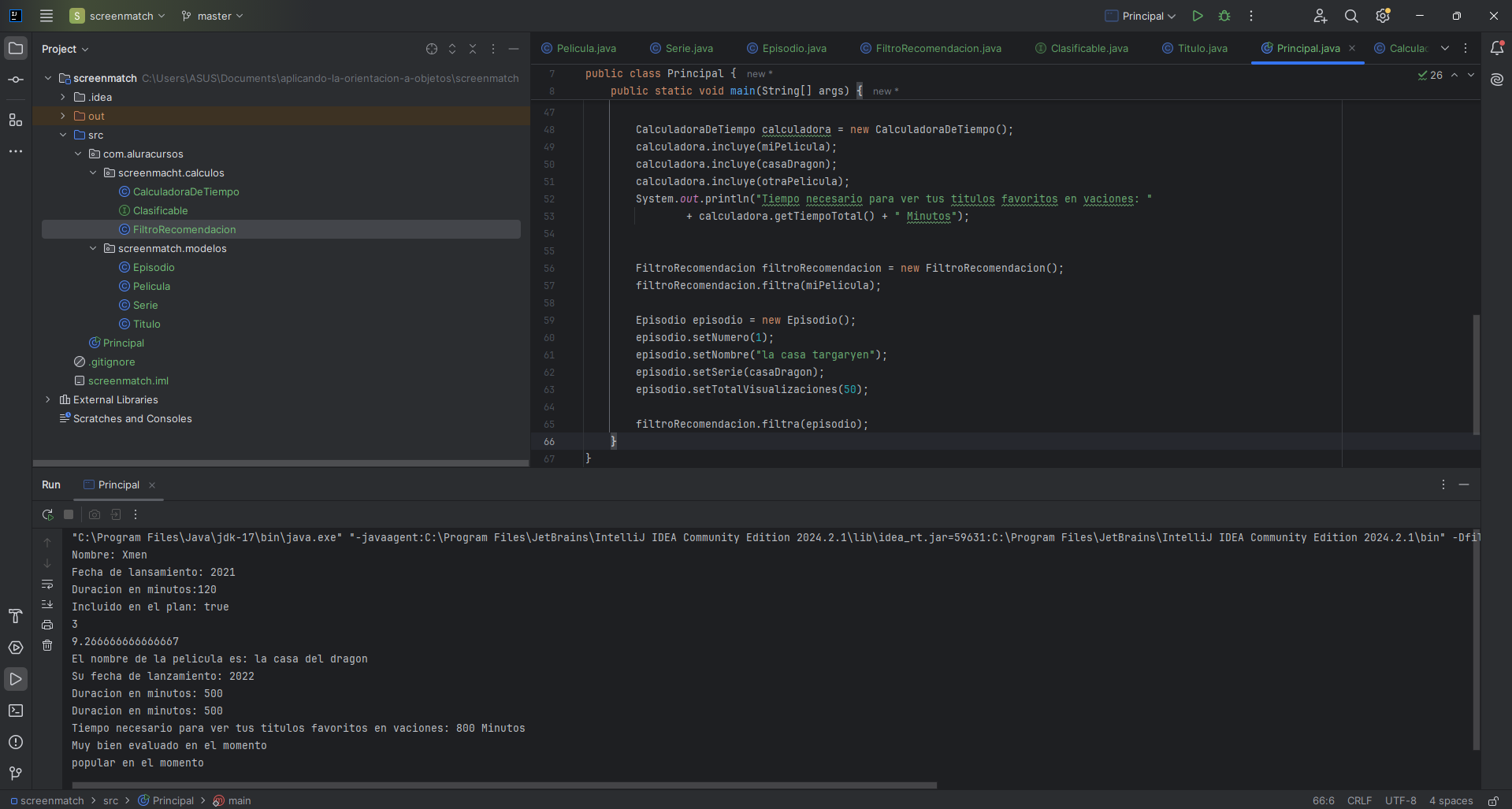1512x809 pixels.
Task: Open the AI Assistant tool window
Action: tap(1497, 80)
